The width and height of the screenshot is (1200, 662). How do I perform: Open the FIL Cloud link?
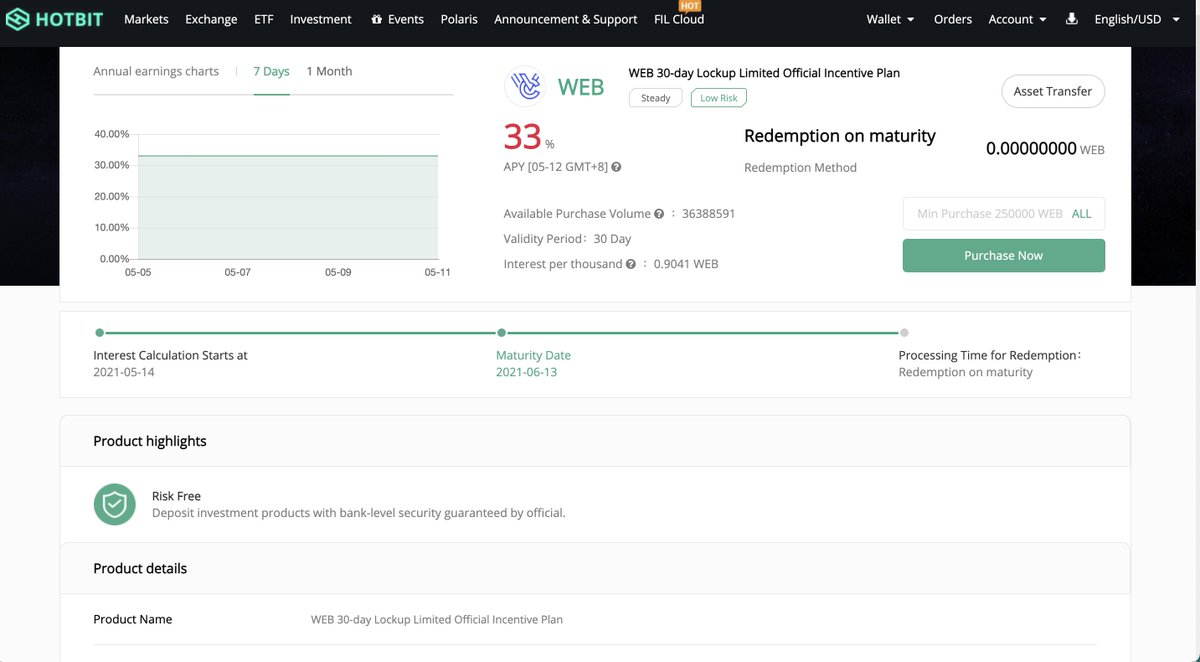coord(679,19)
